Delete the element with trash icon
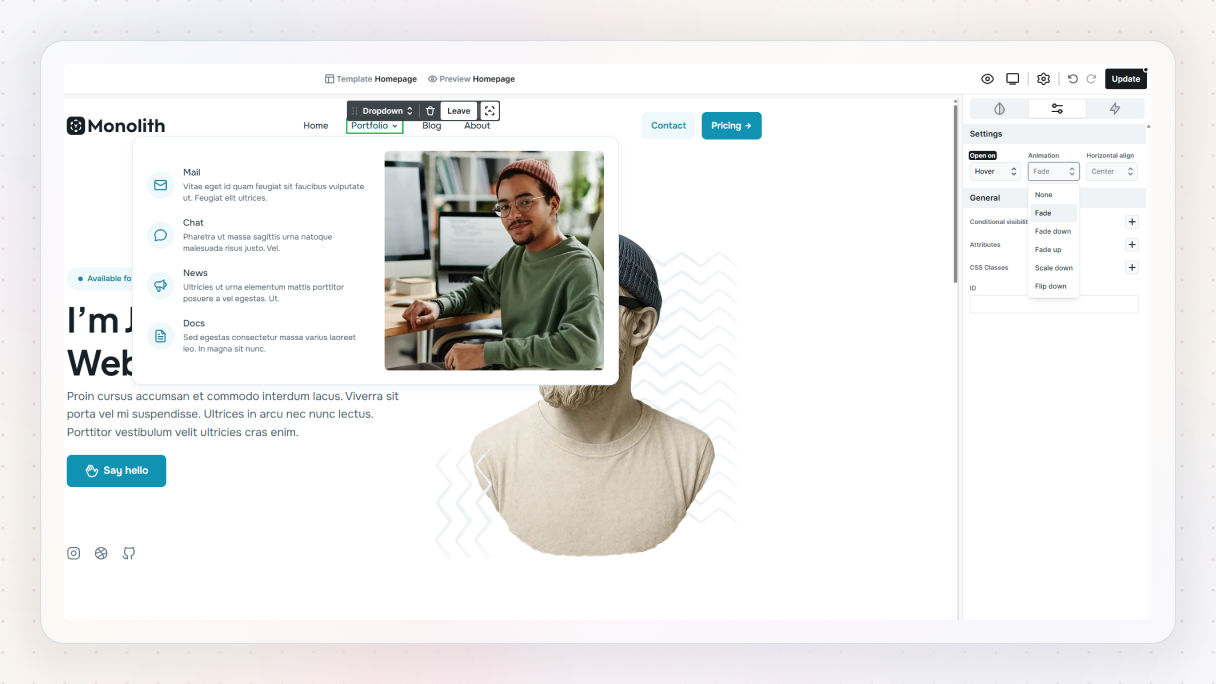The width and height of the screenshot is (1216, 684). [x=430, y=111]
